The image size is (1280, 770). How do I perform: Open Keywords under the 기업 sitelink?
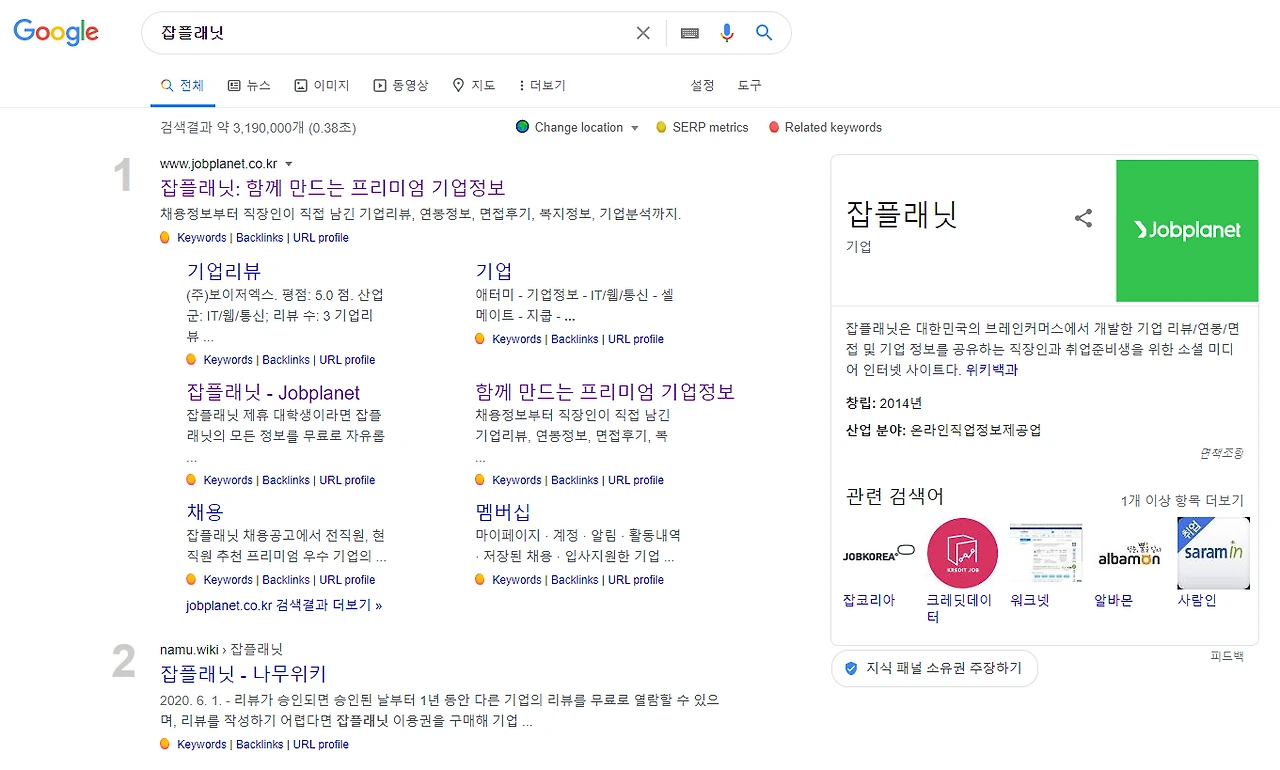click(x=517, y=339)
